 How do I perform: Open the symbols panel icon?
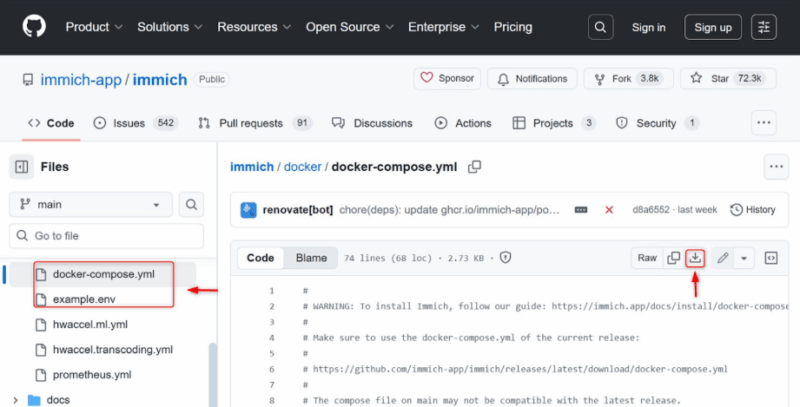771,258
